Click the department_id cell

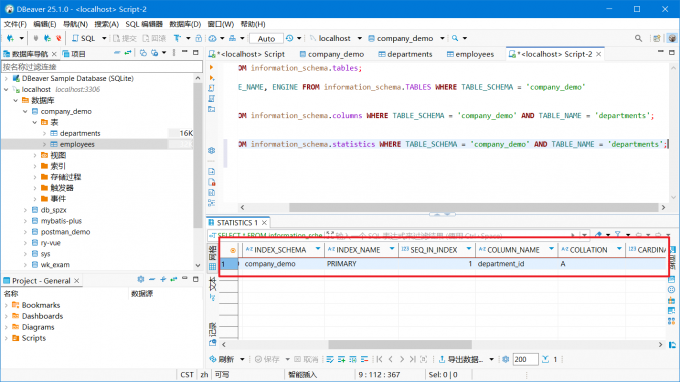pyautogui.click(x=516, y=264)
